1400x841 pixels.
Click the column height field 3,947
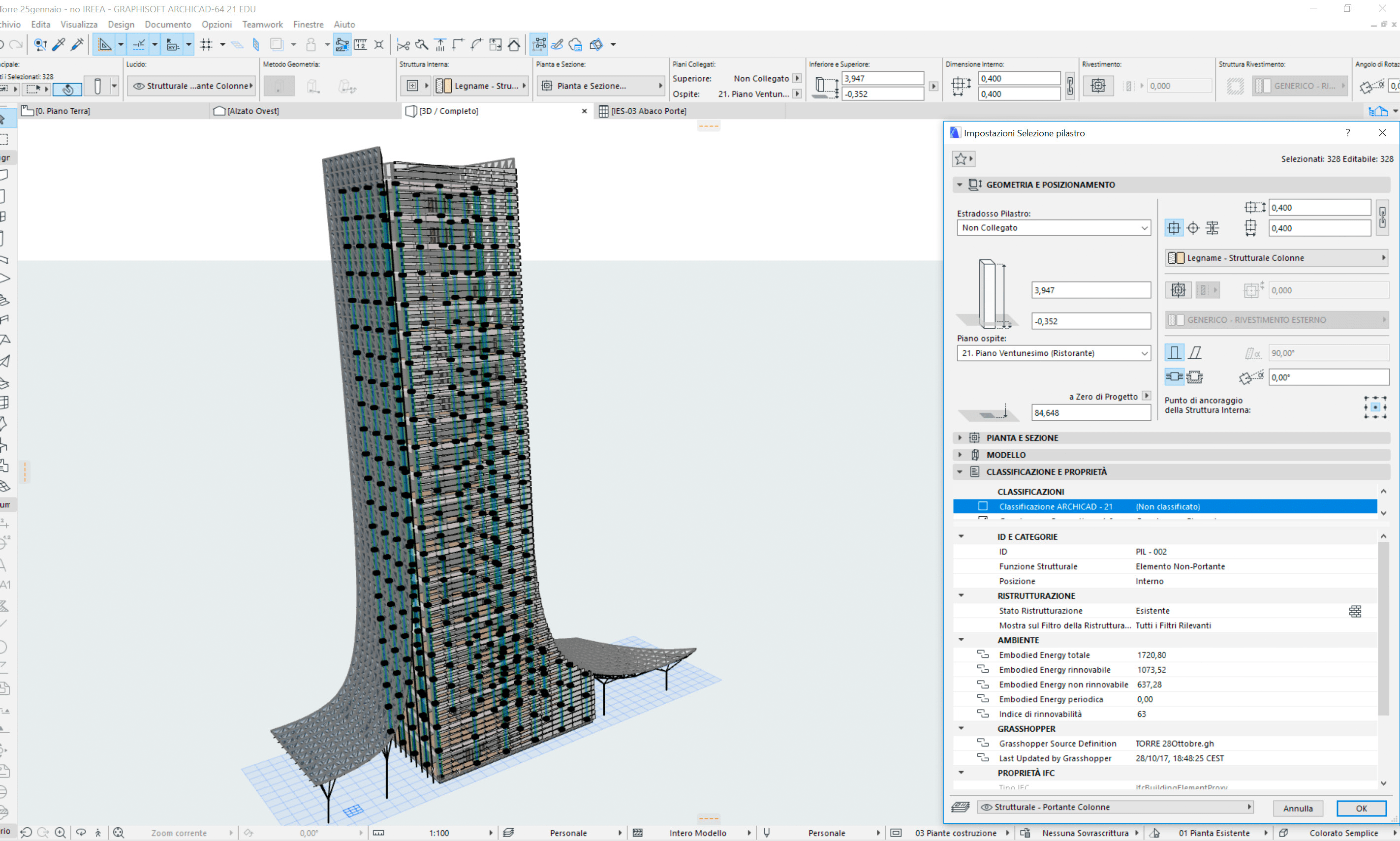click(x=1090, y=290)
